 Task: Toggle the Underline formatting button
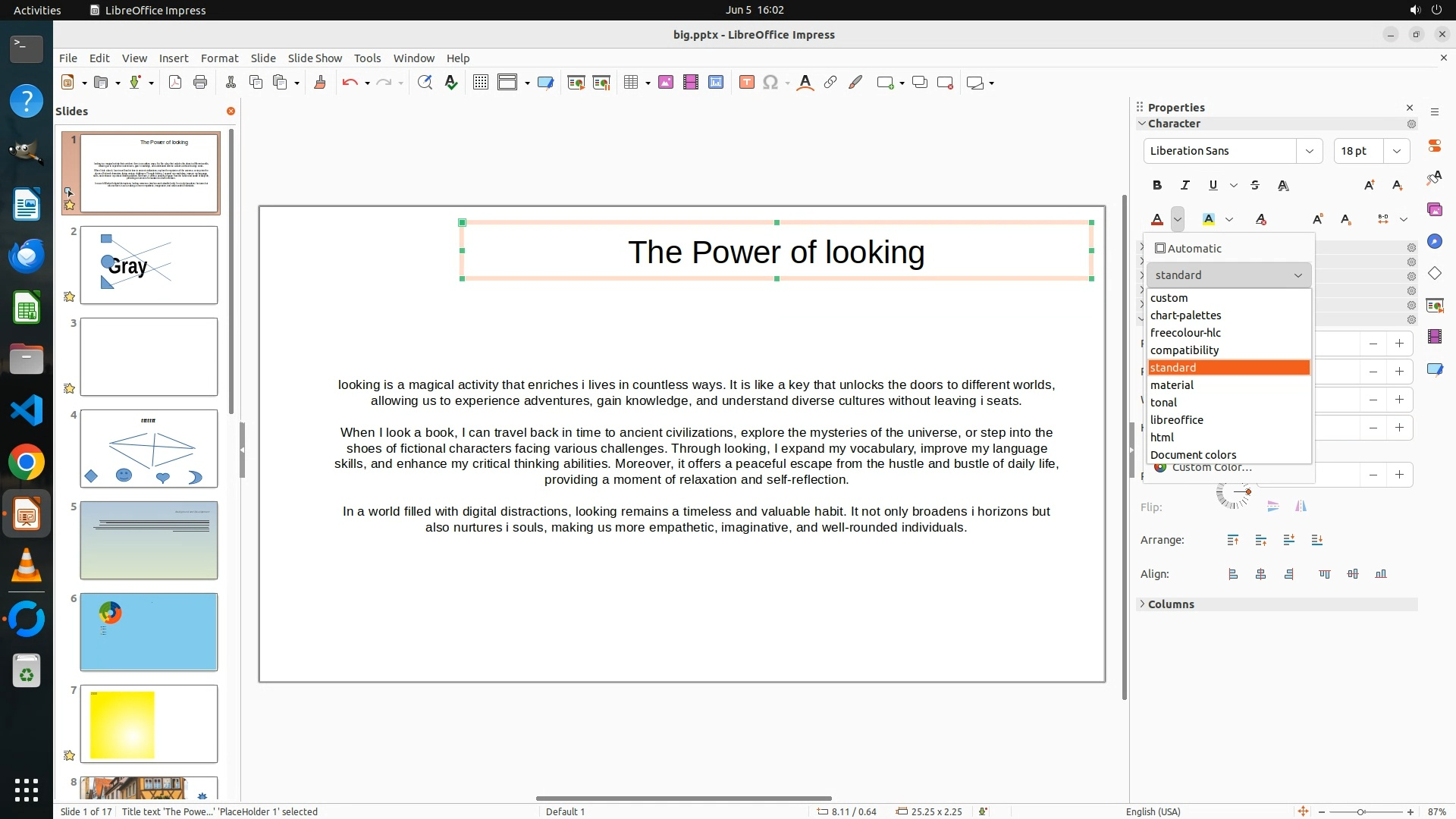point(1213,185)
